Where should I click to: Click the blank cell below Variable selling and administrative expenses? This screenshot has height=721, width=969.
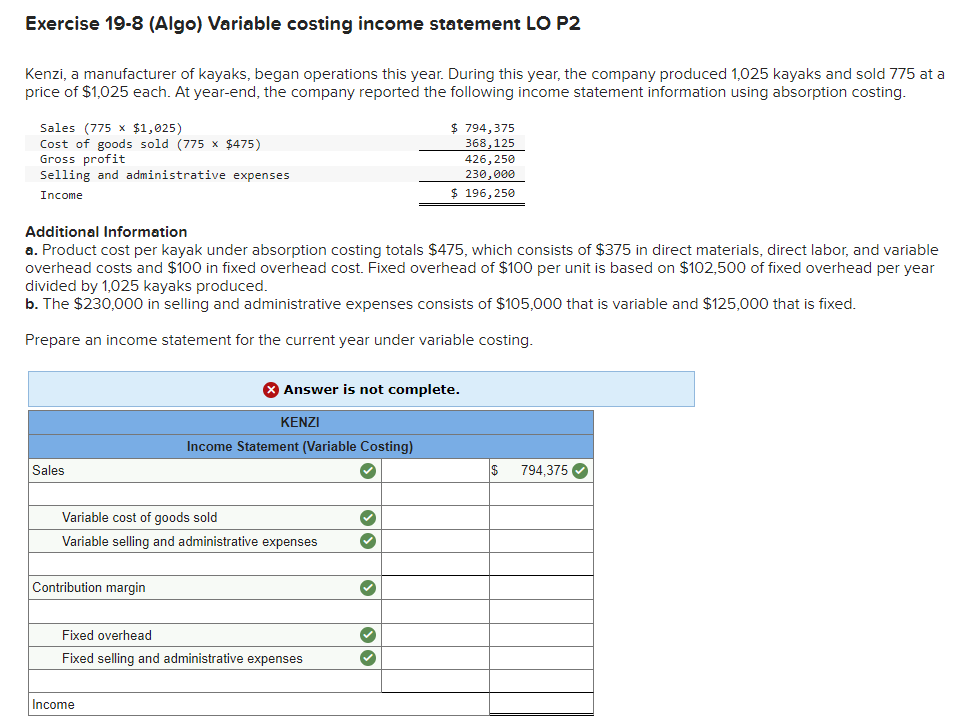click(435, 564)
